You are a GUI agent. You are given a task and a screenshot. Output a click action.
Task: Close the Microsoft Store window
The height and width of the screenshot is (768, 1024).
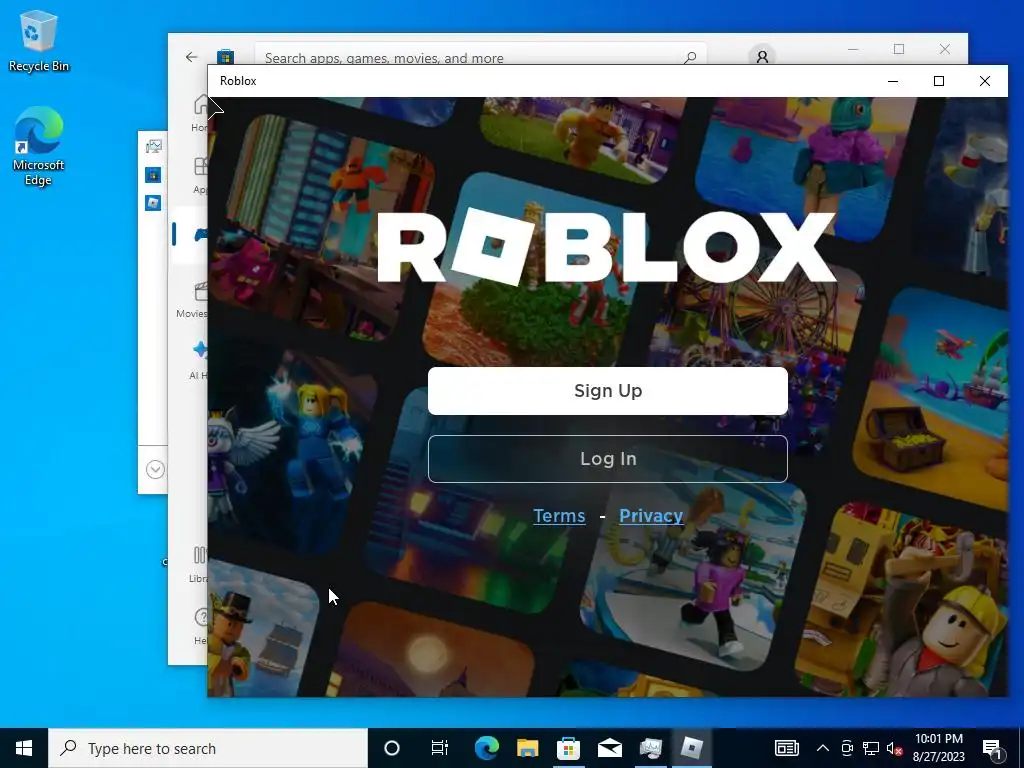click(944, 50)
